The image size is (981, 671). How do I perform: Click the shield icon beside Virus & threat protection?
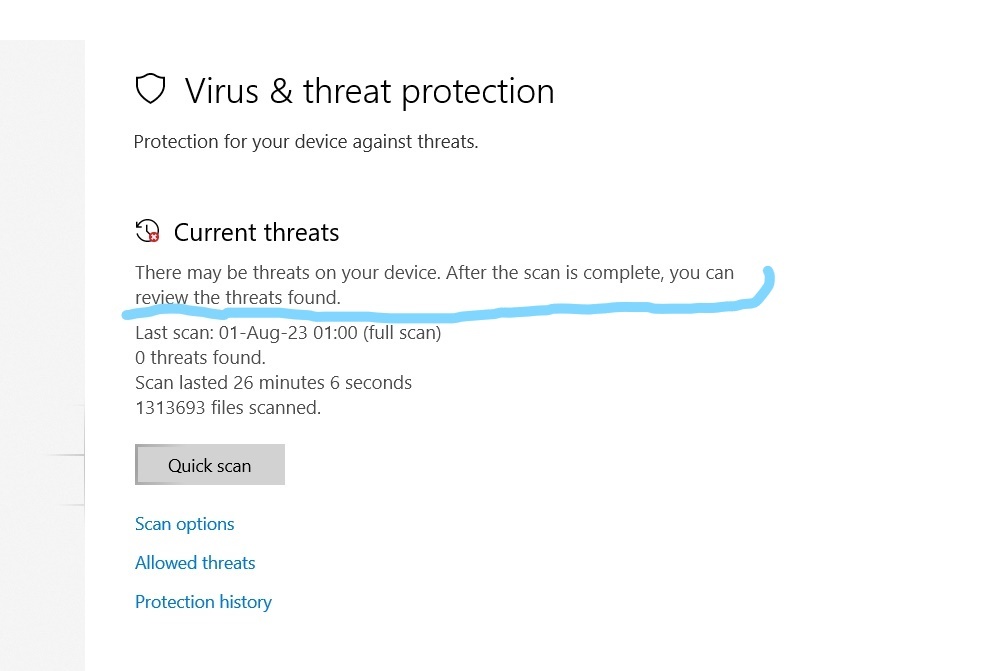point(150,89)
